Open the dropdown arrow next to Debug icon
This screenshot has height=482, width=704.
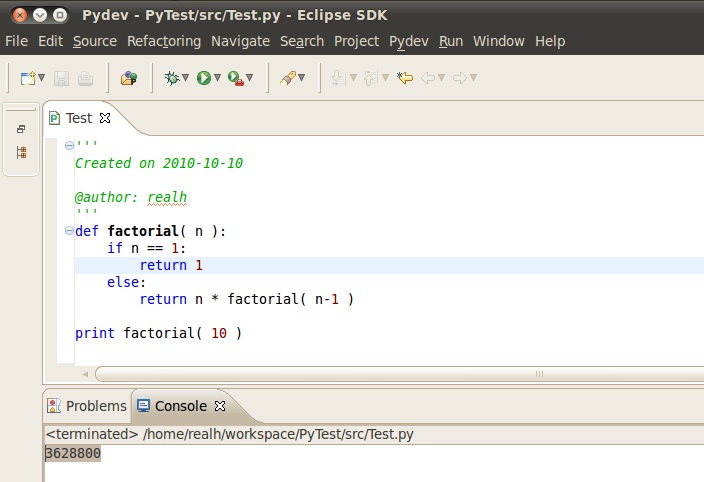186,78
